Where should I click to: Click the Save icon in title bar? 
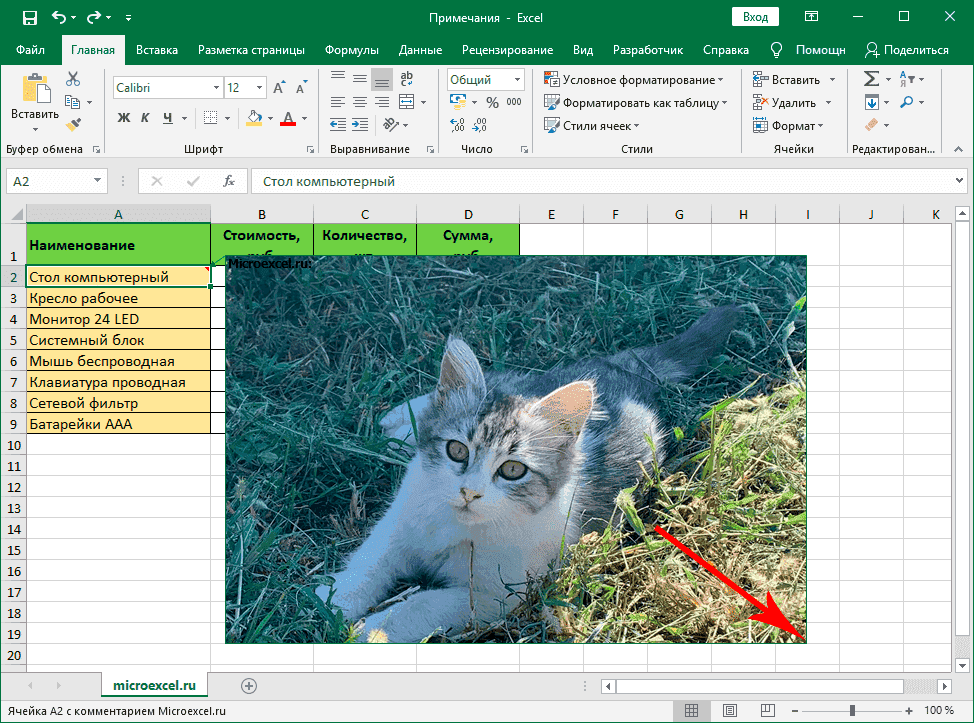(x=29, y=17)
